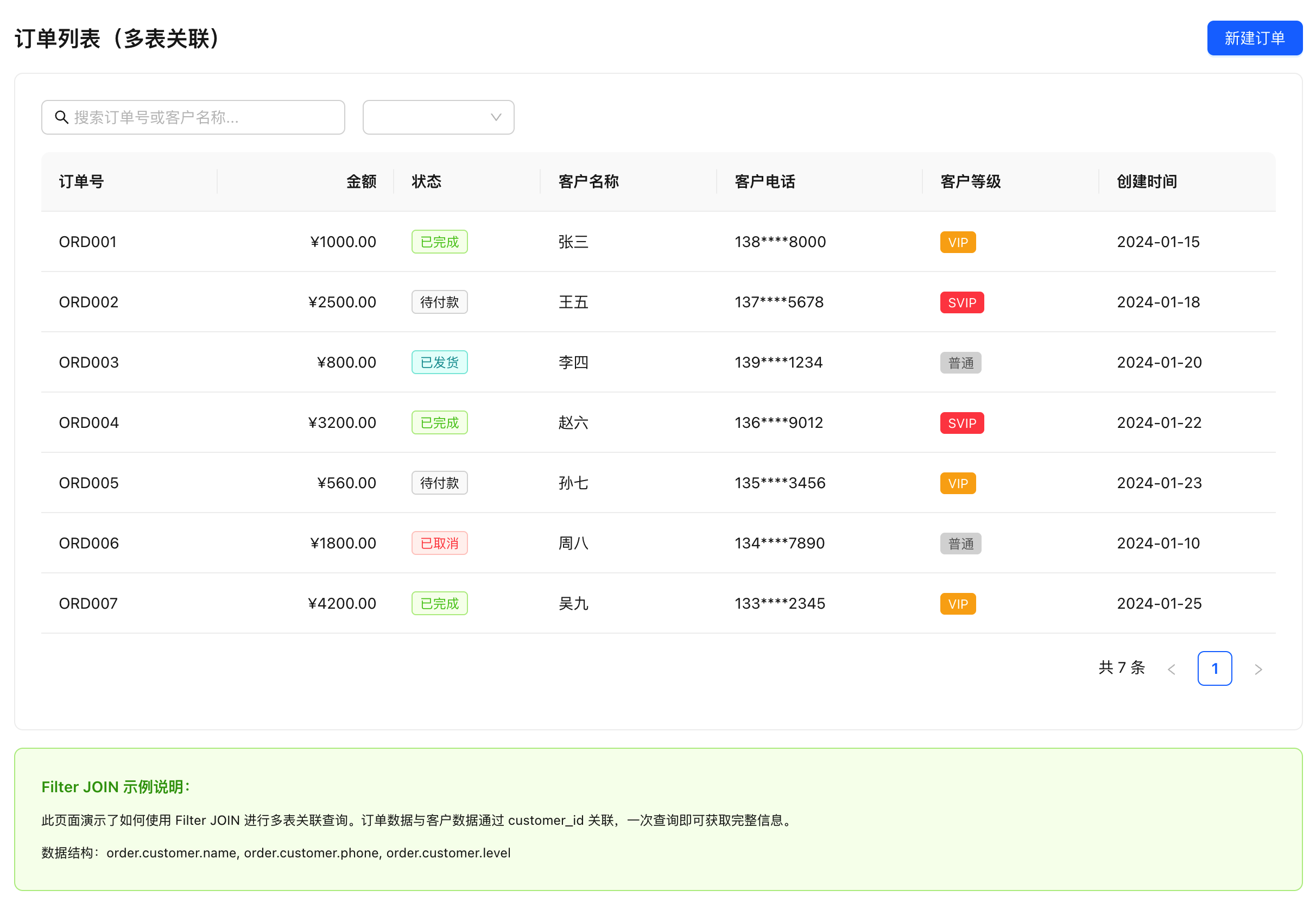This screenshot has height=922, width=1316.
Task: Click the 金额 column header
Action: 361,181
